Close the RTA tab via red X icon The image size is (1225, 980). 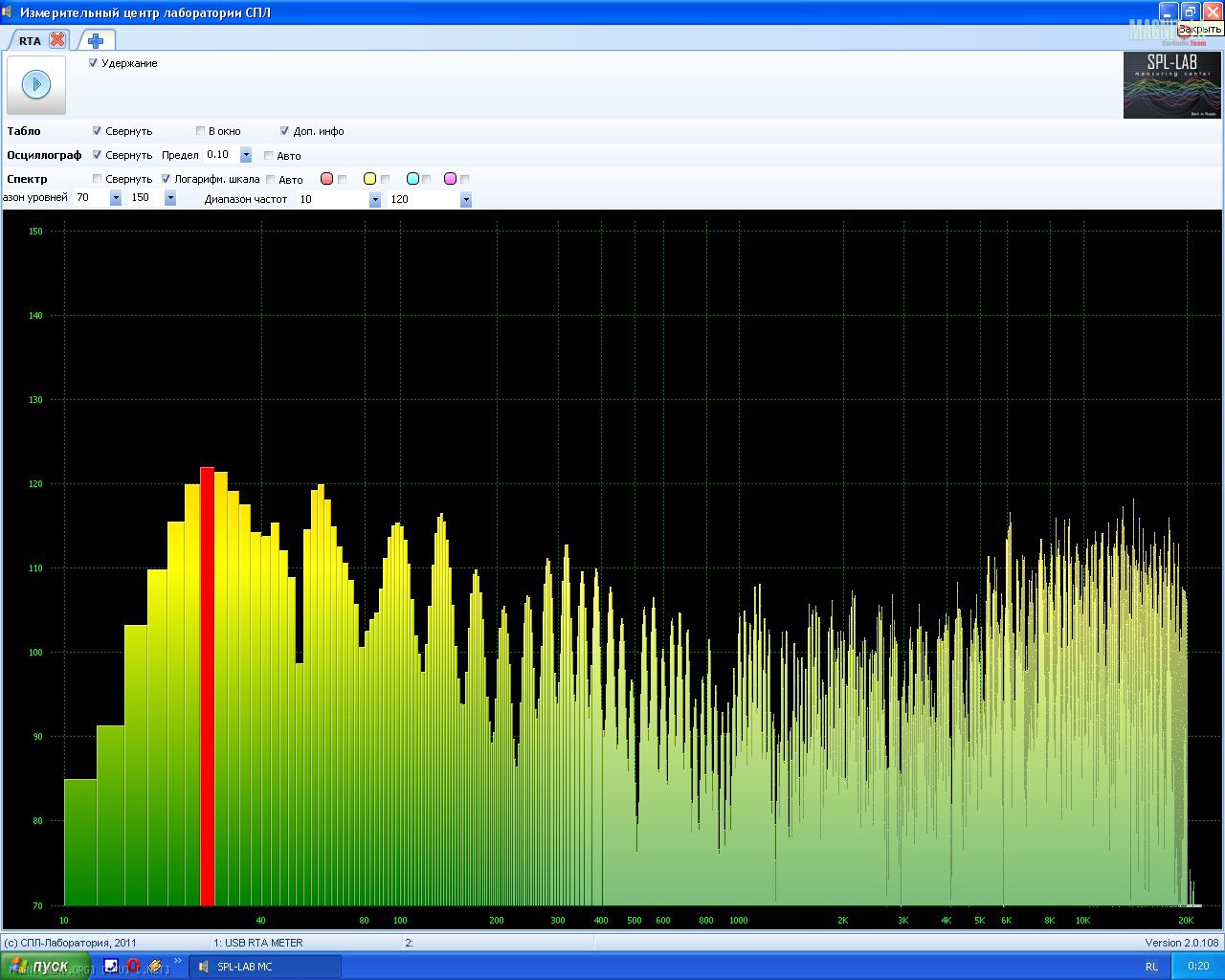57,40
